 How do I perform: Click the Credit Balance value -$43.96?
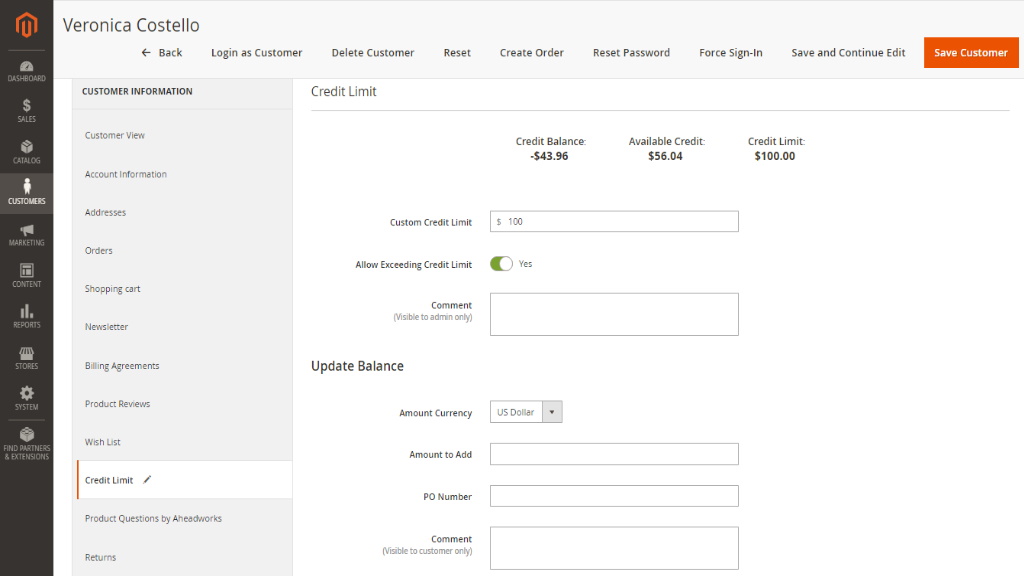[549, 156]
